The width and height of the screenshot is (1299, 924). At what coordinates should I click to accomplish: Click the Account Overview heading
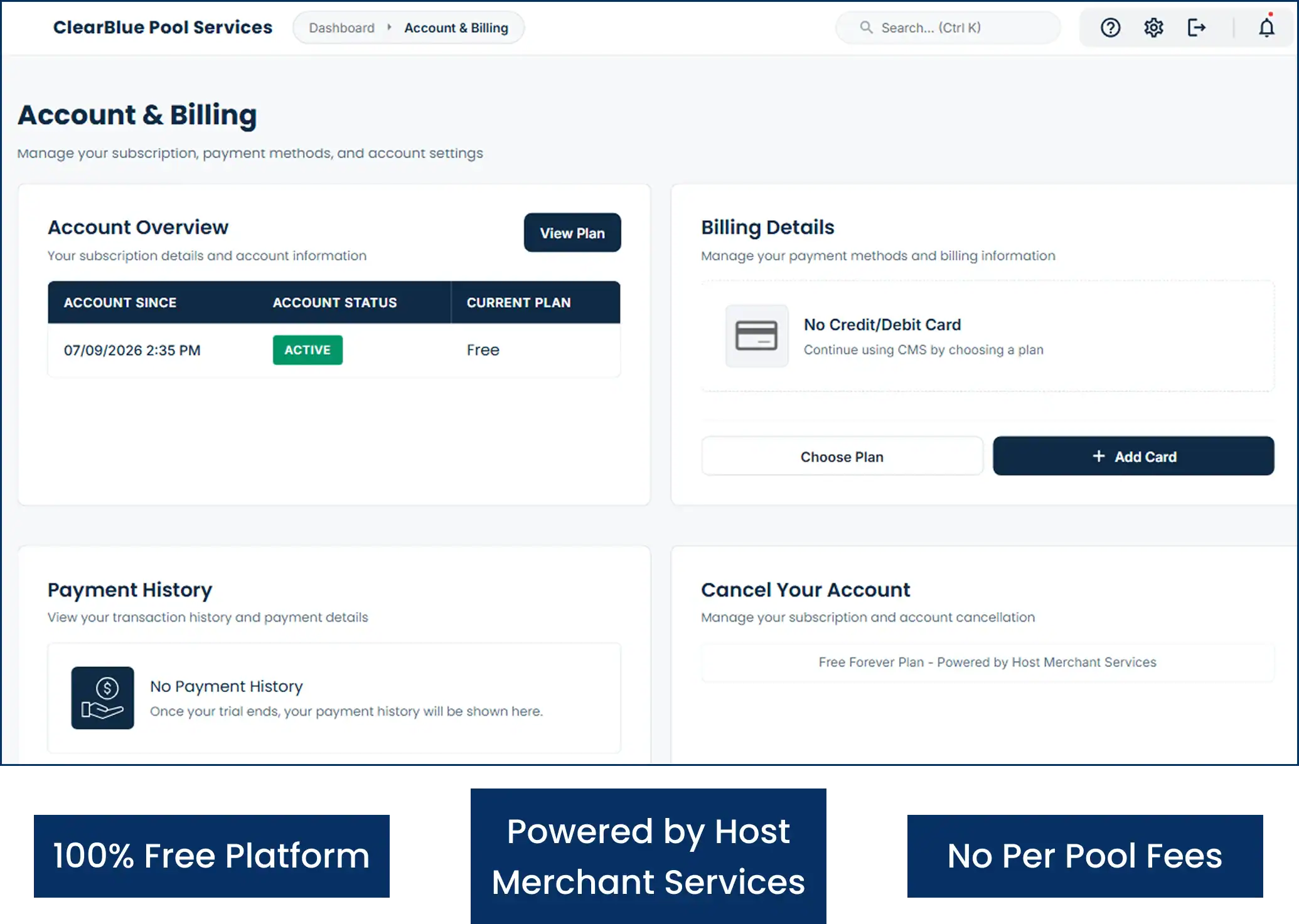pos(138,227)
